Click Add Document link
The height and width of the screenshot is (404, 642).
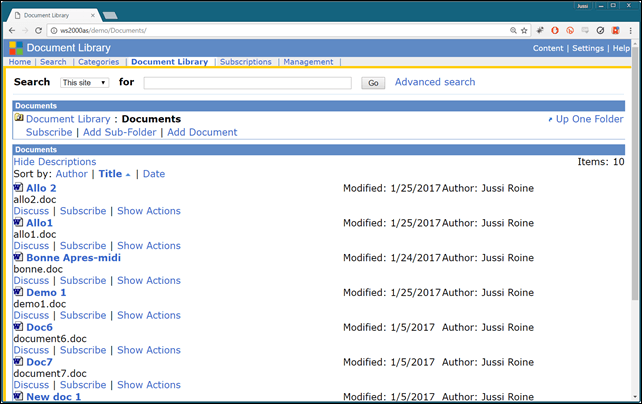coord(202,132)
